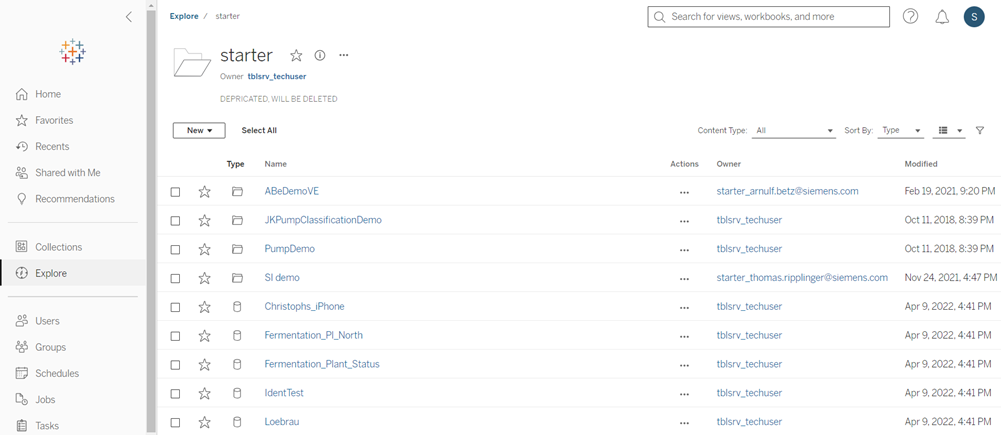Image resolution: width=1001 pixels, height=435 pixels.
Task: Click Select All button
Action: pyautogui.click(x=259, y=130)
